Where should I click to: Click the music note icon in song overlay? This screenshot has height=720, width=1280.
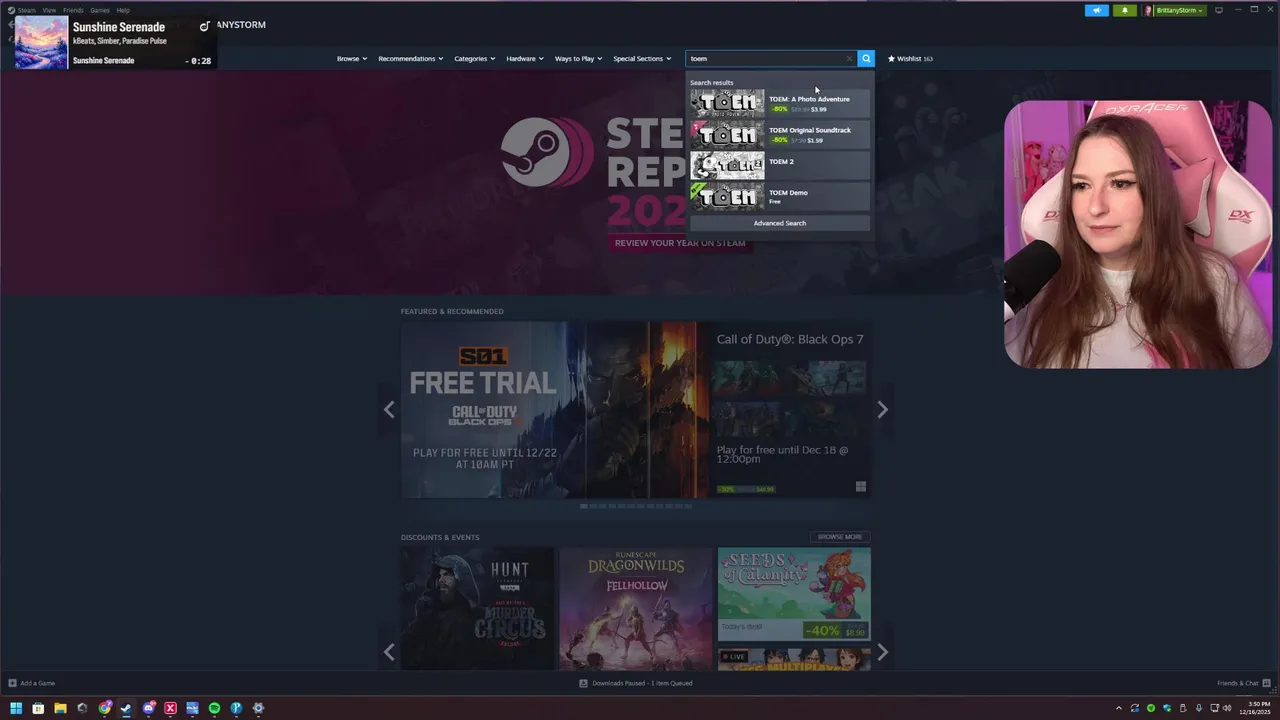pos(205,26)
